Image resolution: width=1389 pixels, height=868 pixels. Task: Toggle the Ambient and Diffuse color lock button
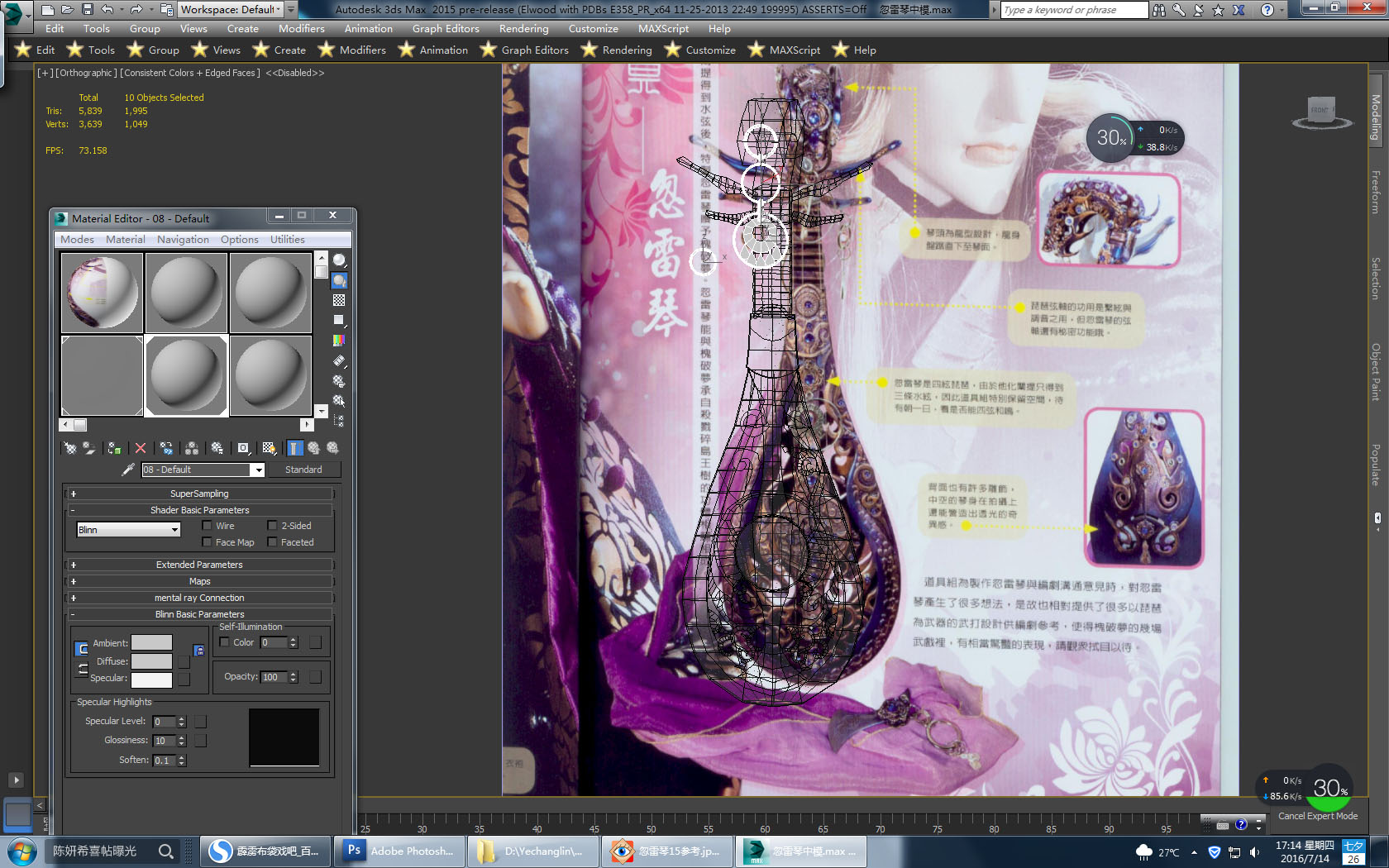pyautogui.click(x=82, y=650)
